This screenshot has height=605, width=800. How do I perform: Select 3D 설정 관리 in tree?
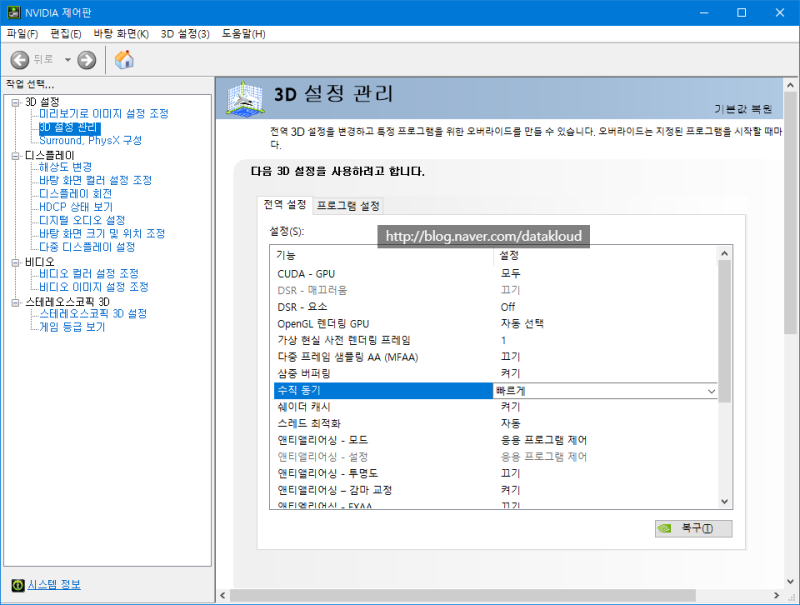(69, 127)
